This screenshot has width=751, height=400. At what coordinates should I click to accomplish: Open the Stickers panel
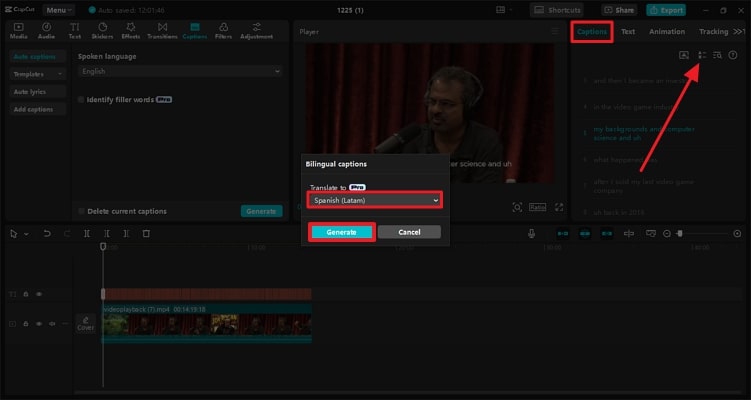click(102, 31)
